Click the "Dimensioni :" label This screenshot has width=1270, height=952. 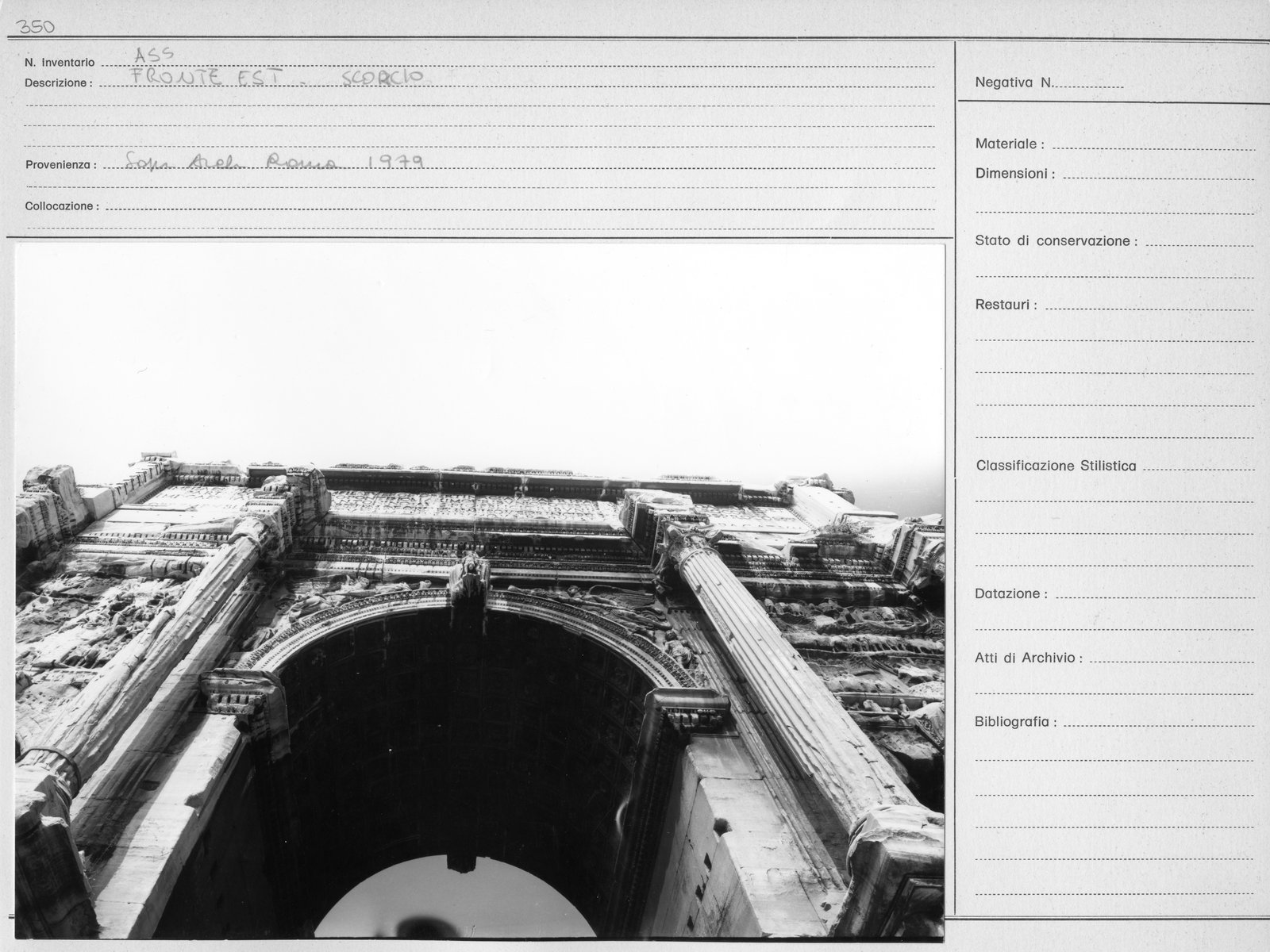[x=1015, y=174]
